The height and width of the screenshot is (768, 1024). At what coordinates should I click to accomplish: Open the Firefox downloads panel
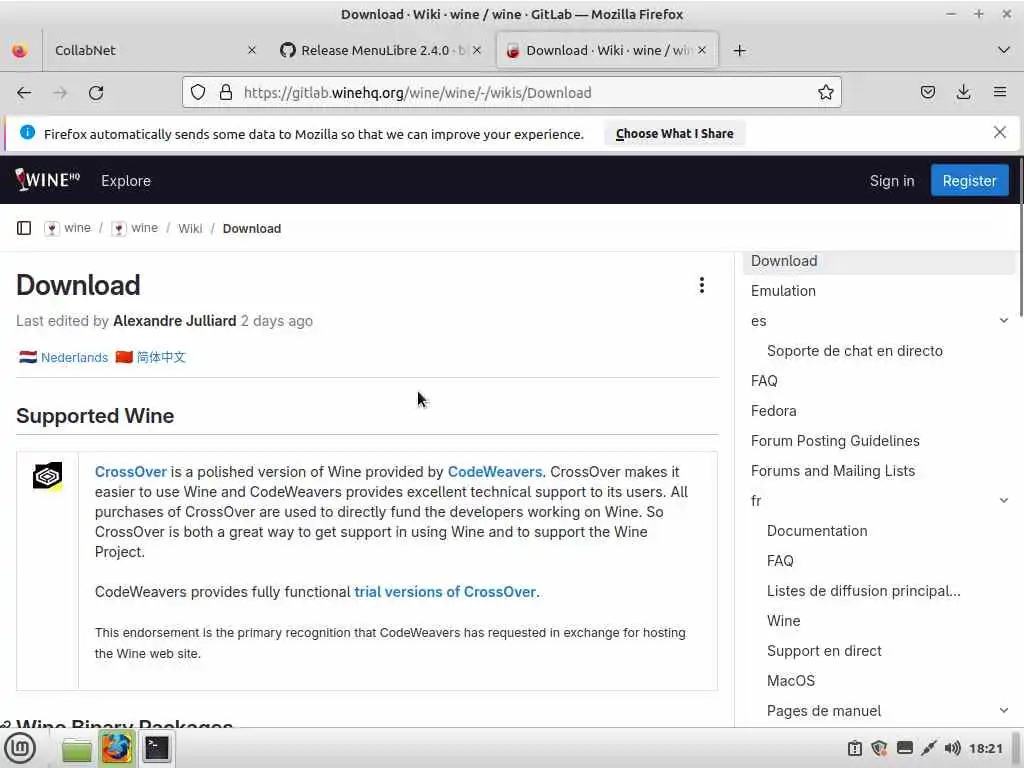click(x=963, y=92)
